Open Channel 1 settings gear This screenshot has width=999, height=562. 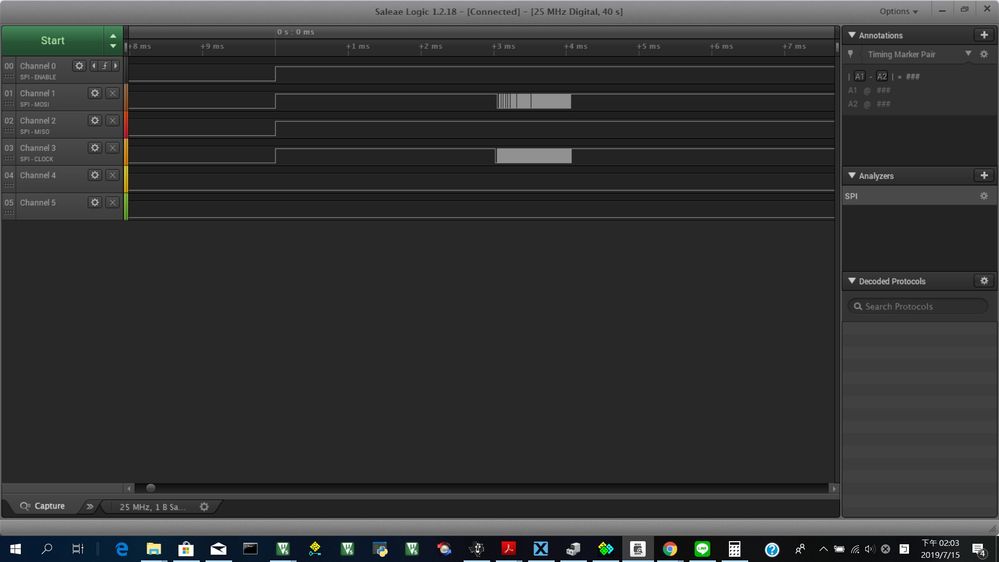click(95, 93)
